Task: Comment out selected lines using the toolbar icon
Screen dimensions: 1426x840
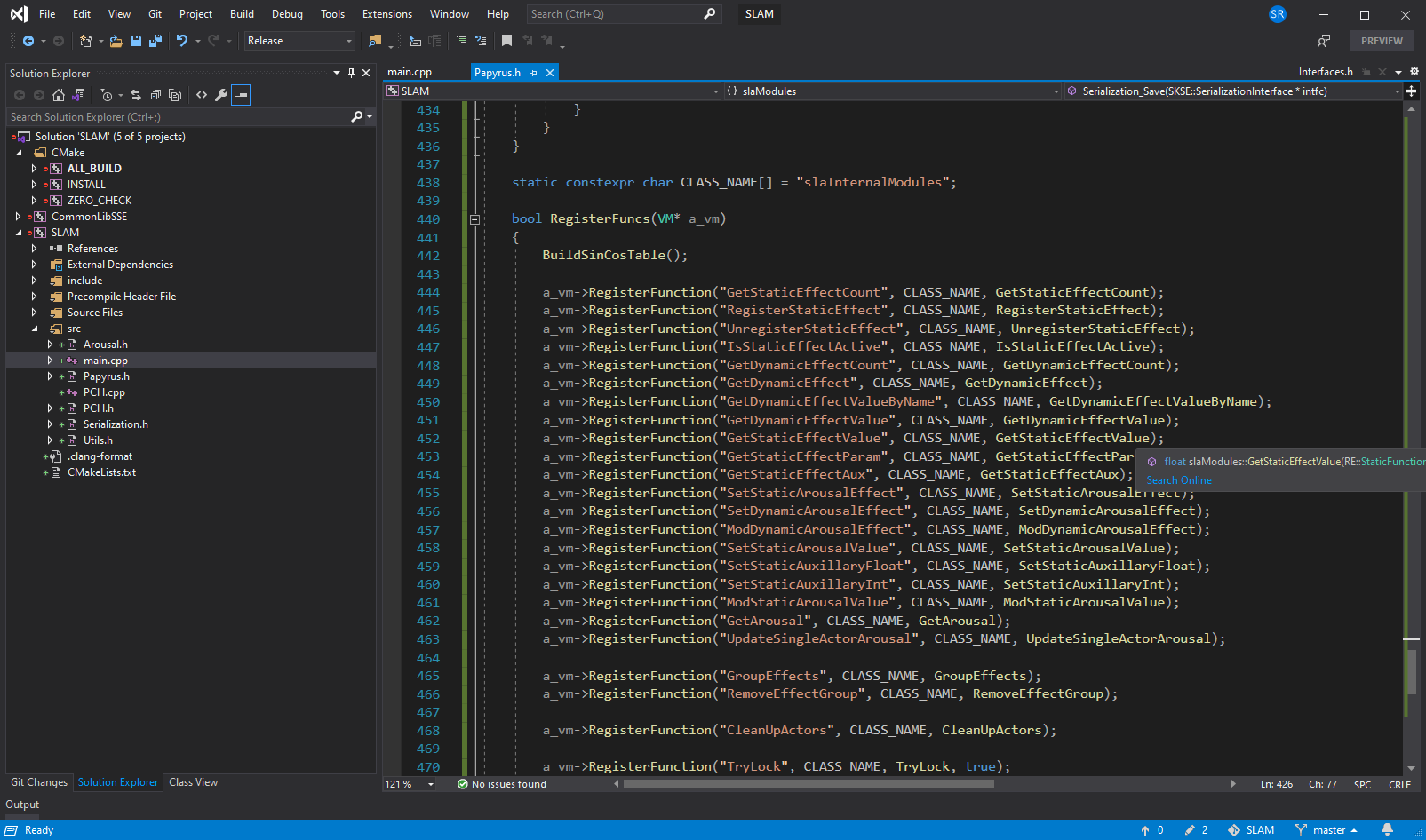Action: [x=461, y=41]
